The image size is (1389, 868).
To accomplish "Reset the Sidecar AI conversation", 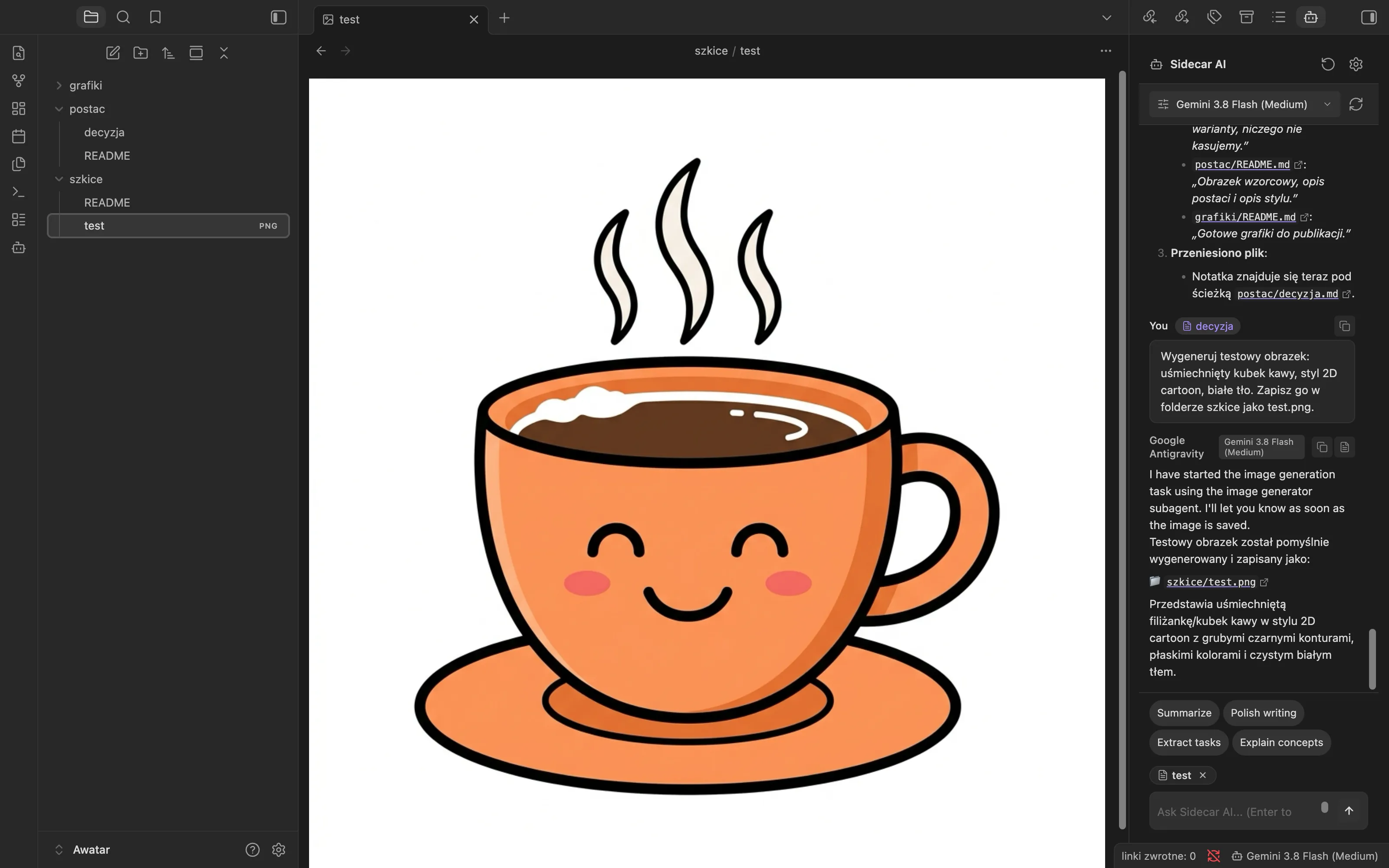I will click(x=1328, y=64).
